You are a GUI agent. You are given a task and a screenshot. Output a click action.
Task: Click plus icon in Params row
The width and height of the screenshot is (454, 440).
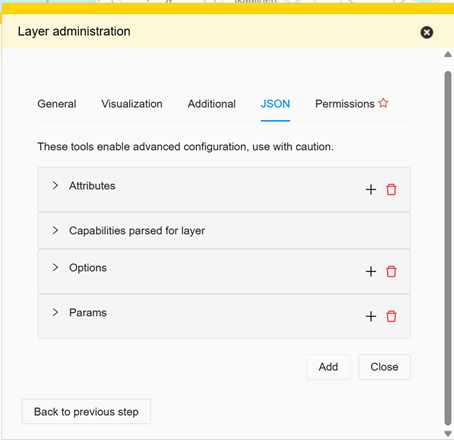coord(371,316)
